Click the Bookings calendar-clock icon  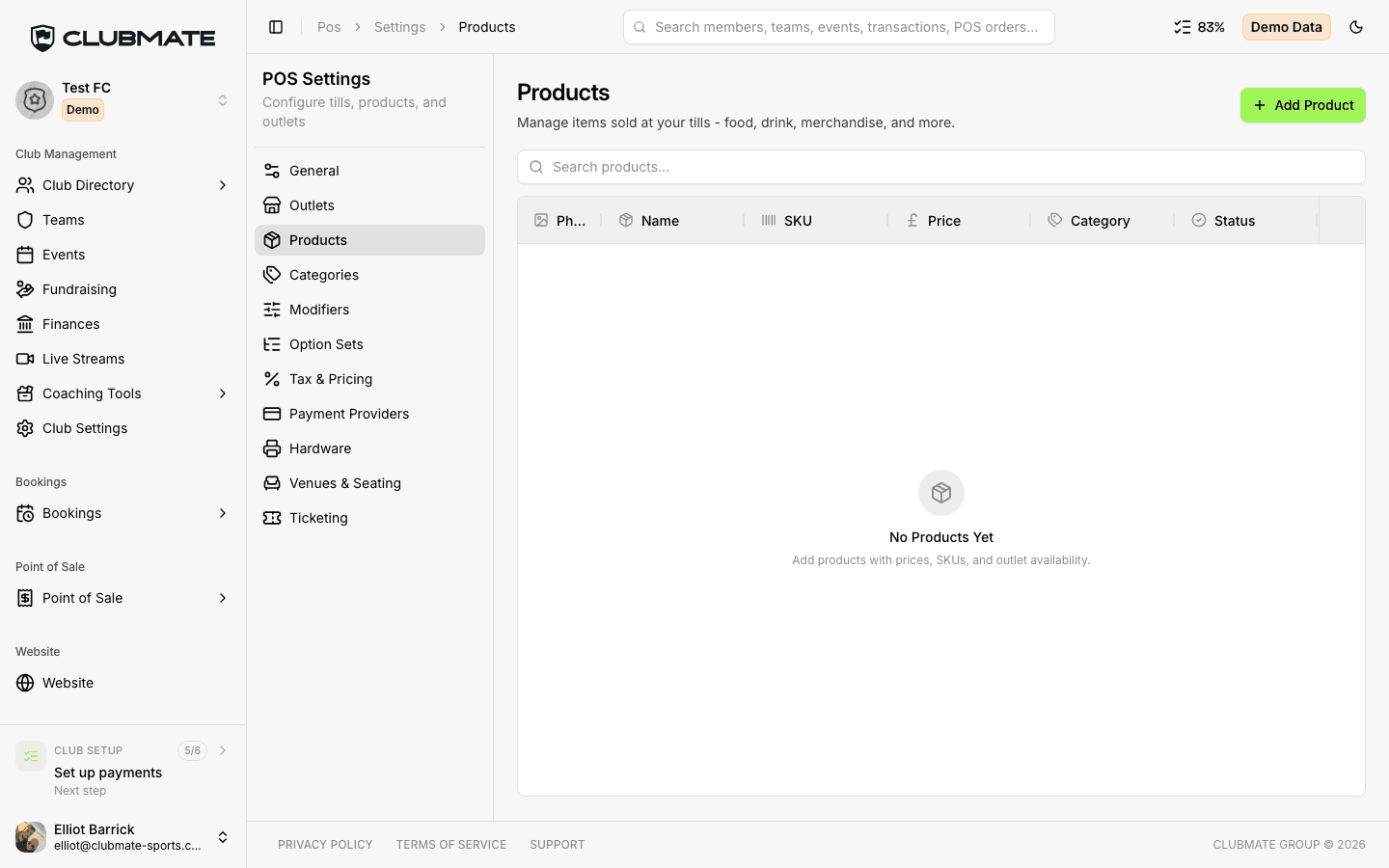pyautogui.click(x=25, y=513)
